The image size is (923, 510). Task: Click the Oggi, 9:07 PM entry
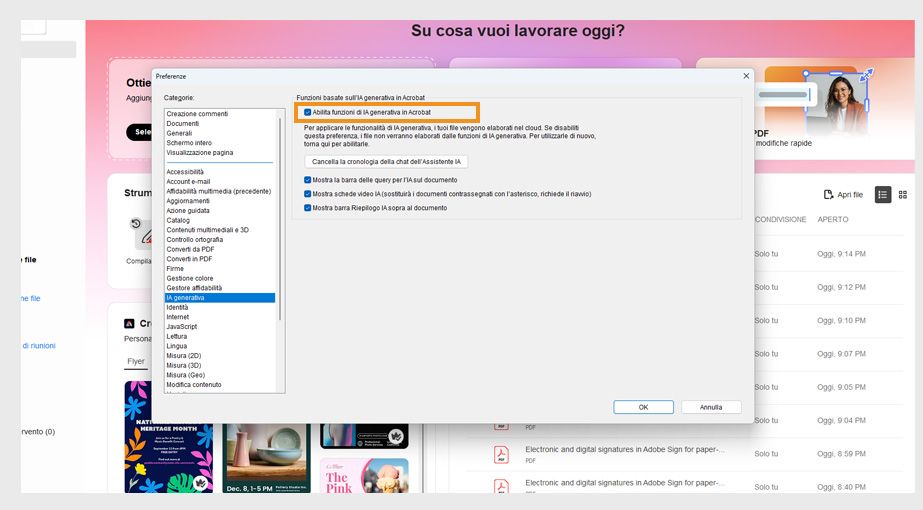click(841, 354)
